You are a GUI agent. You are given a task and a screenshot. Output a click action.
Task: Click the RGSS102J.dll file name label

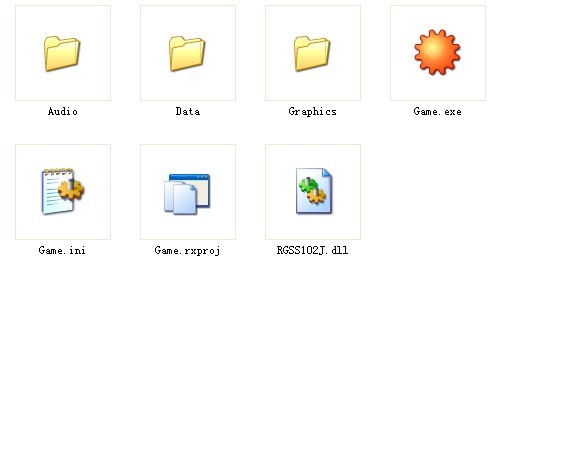313,251
